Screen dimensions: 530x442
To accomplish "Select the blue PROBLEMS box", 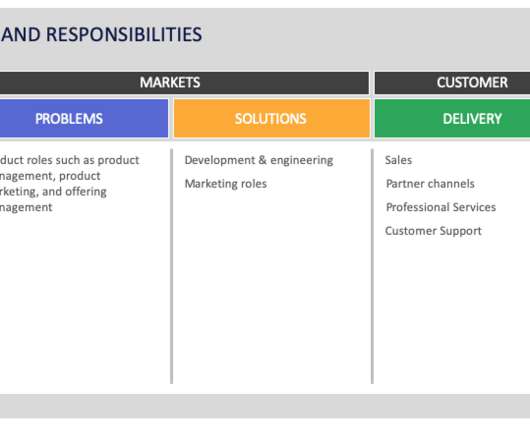I will coord(84,119).
